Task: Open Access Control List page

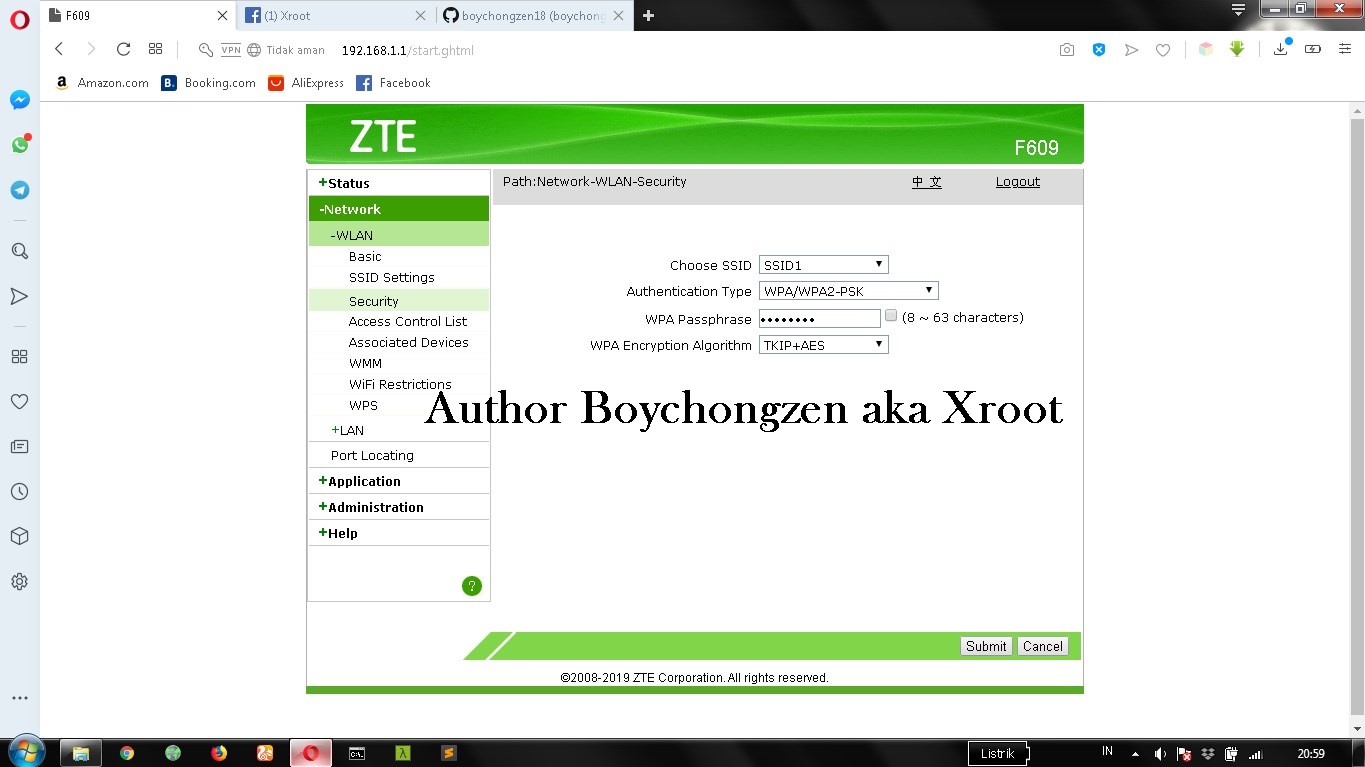Action: pos(408,321)
